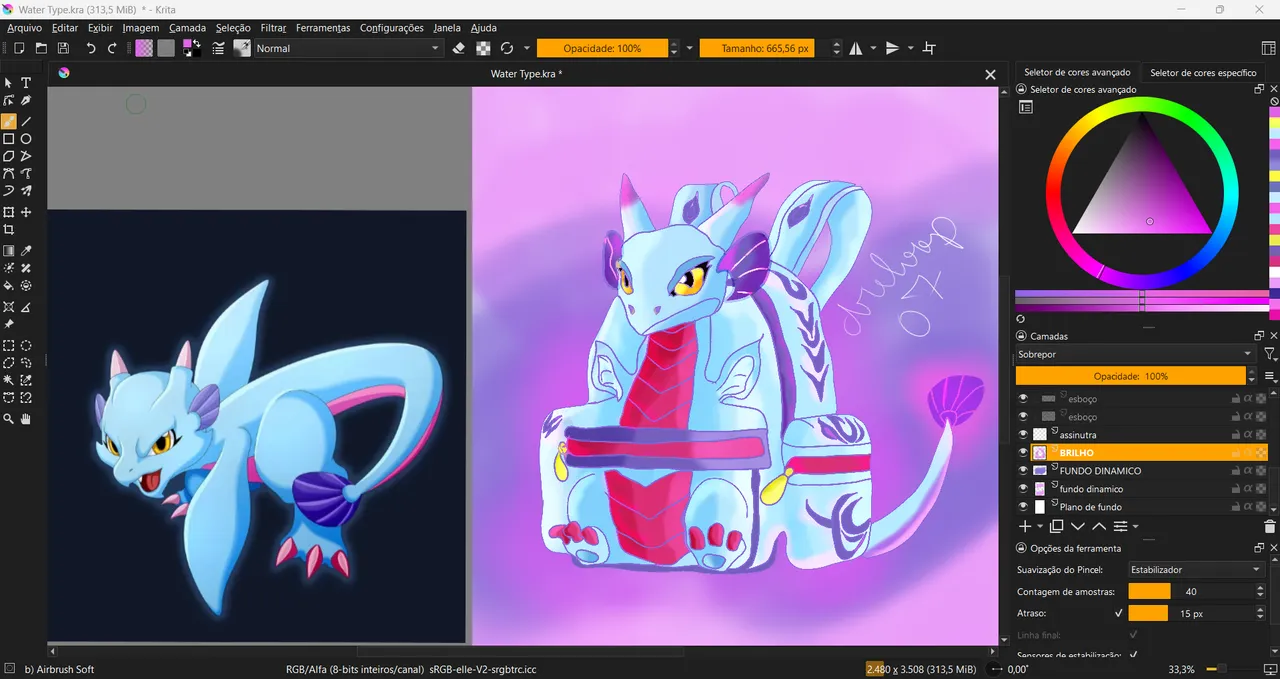Activate the Zoom magnifier tool

point(9,420)
